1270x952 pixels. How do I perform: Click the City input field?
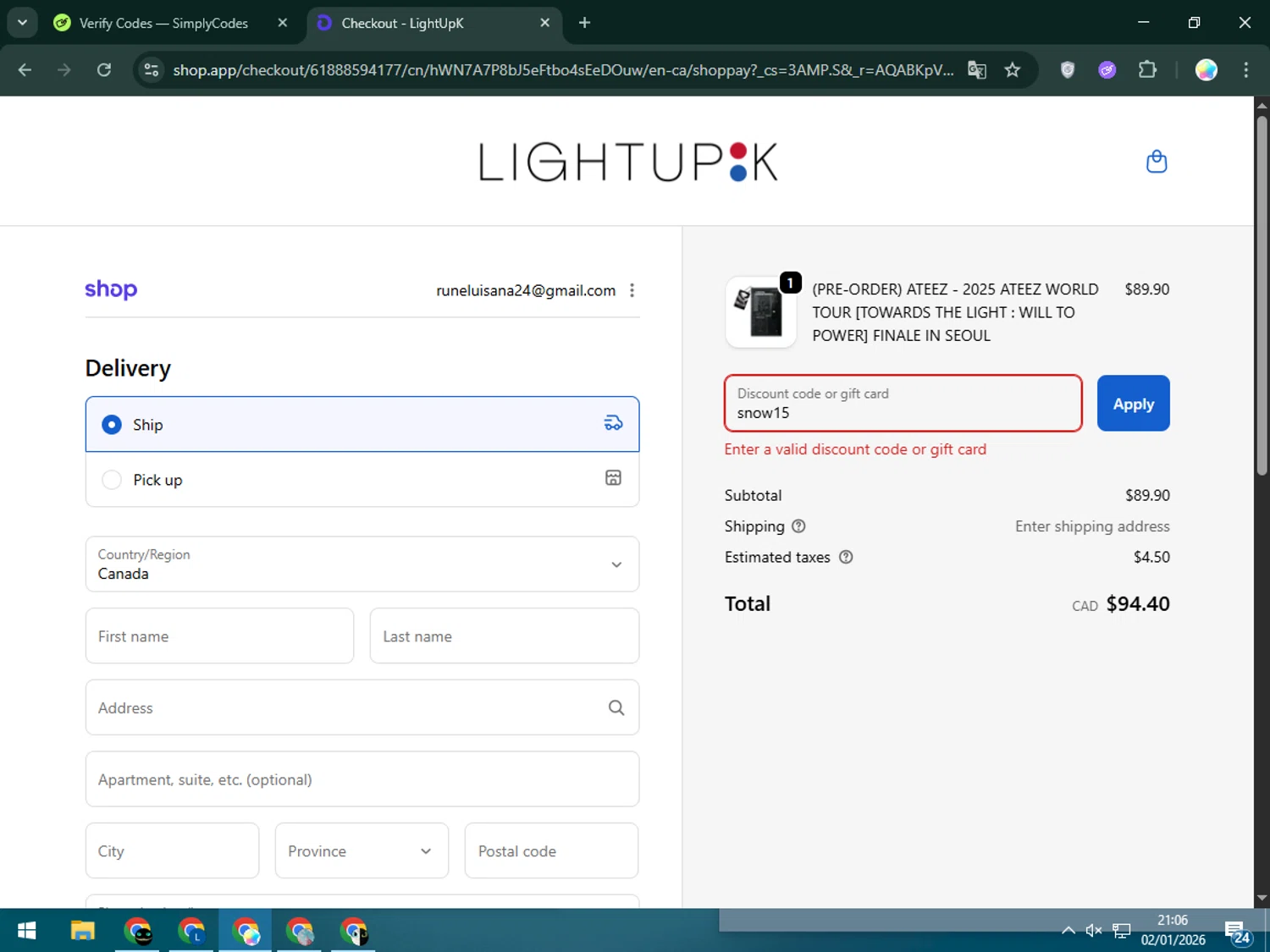(x=172, y=850)
